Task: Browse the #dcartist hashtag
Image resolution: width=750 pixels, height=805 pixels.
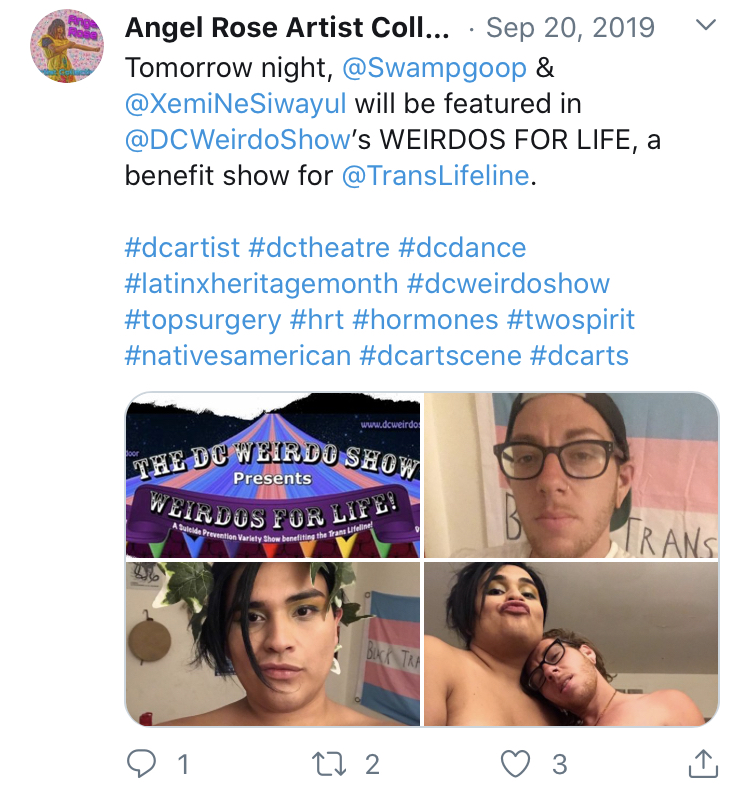Action: 182,247
